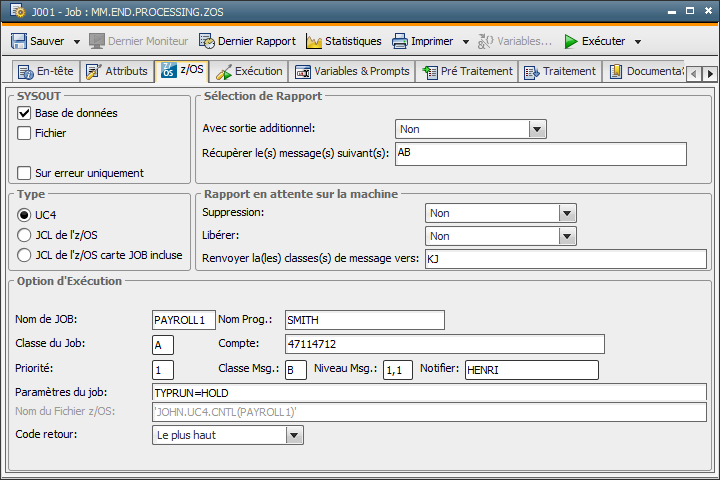720x480 pixels.
Task: Expand the Code retour combo box
Action: 294,435
